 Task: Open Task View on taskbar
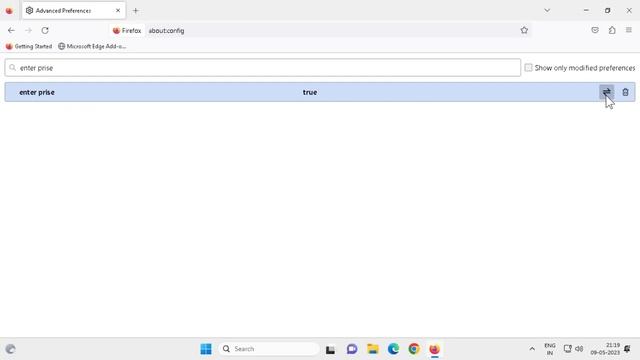click(x=330, y=349)
